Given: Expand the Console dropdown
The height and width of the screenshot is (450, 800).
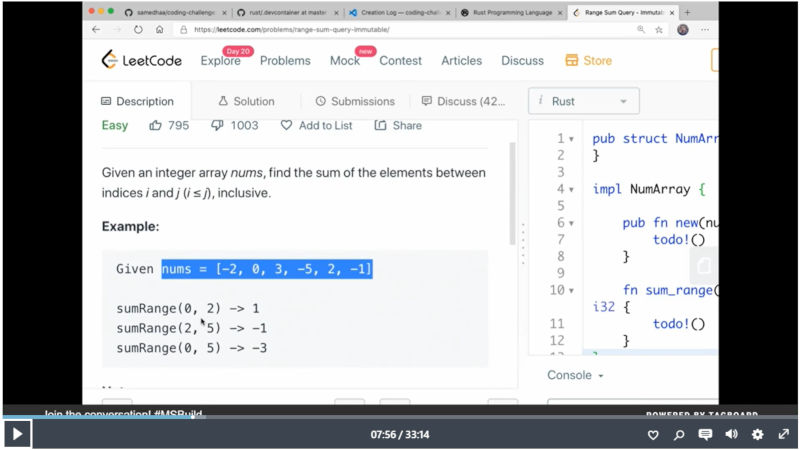Looking at the screenshot, I should point(575,375).
